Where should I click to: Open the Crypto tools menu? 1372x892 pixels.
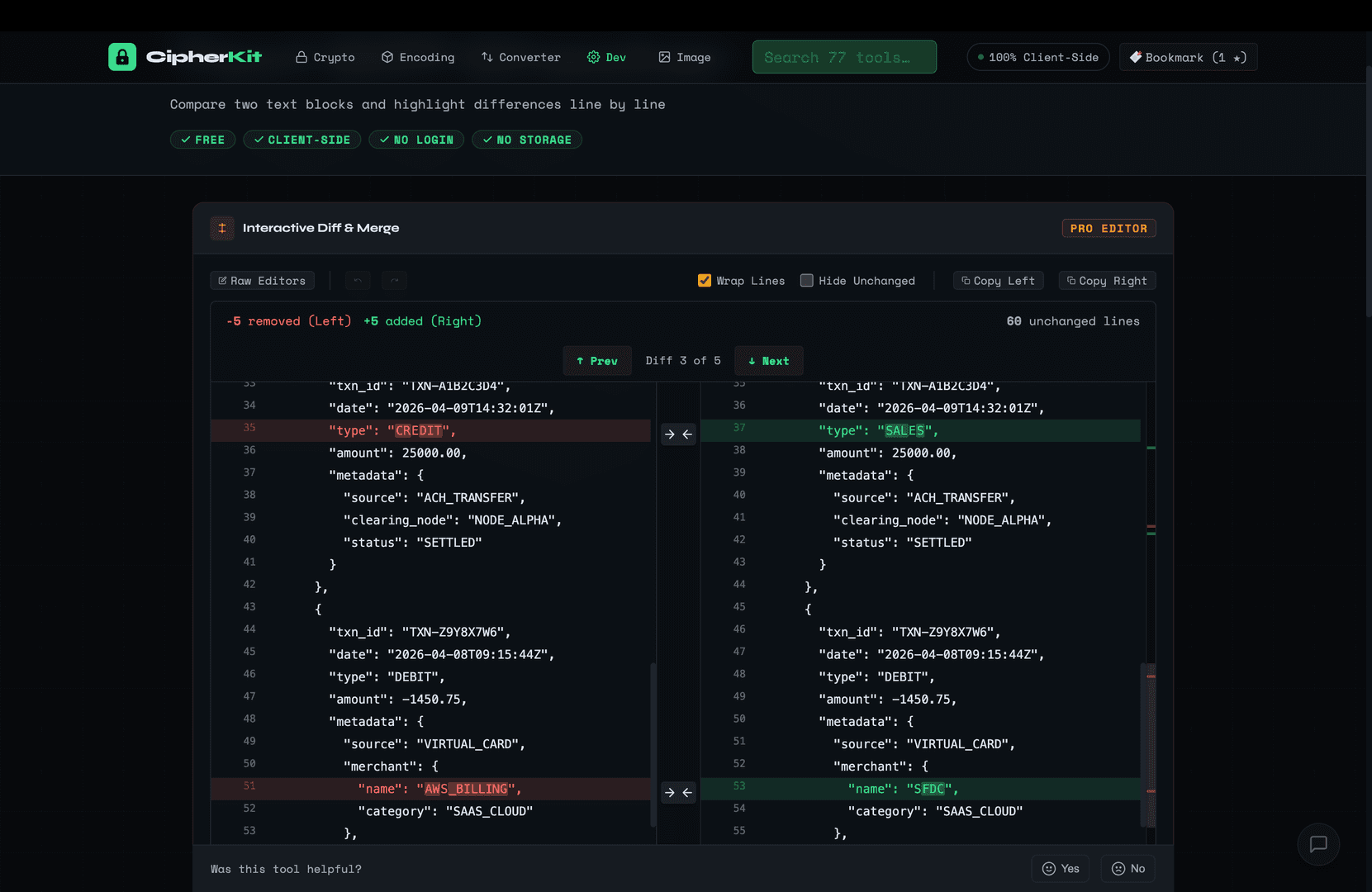click(x=325, y=57)
